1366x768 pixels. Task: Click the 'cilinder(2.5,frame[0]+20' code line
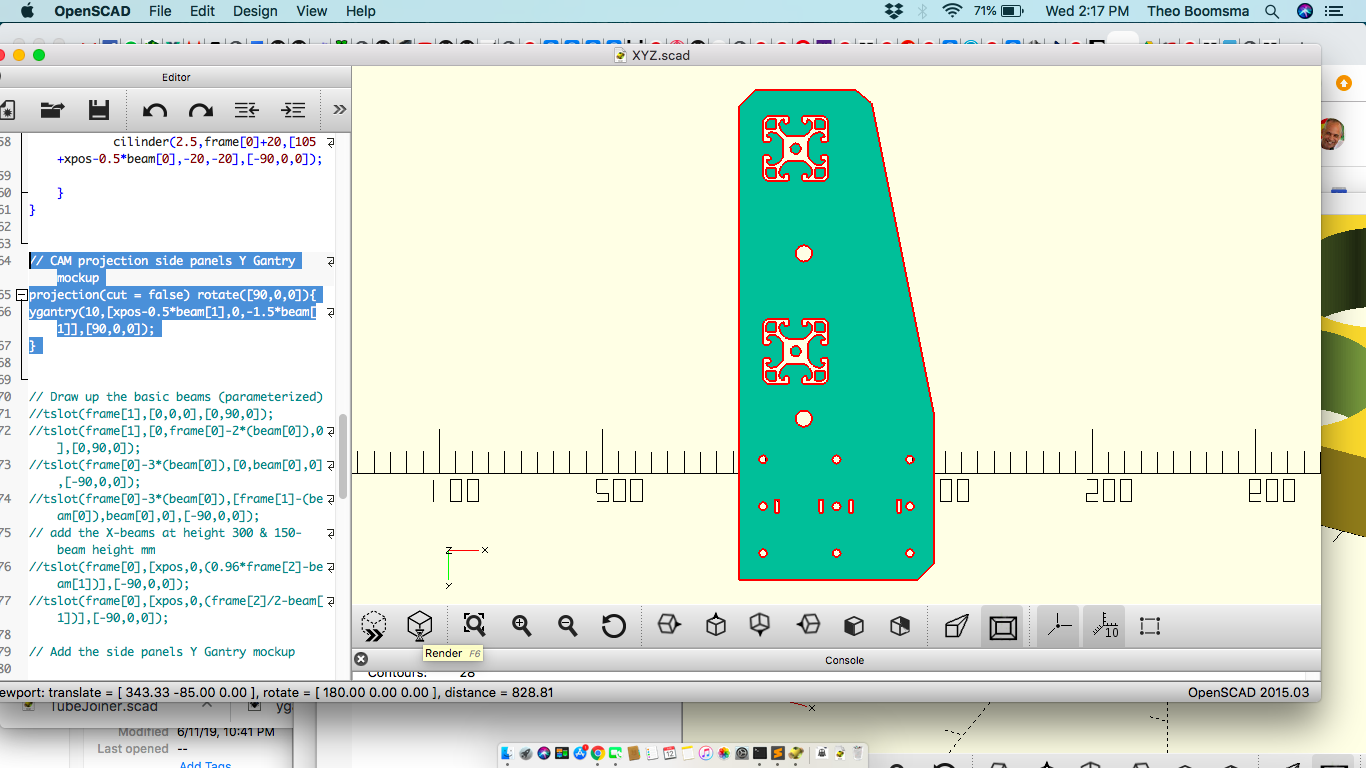(215, 142)
